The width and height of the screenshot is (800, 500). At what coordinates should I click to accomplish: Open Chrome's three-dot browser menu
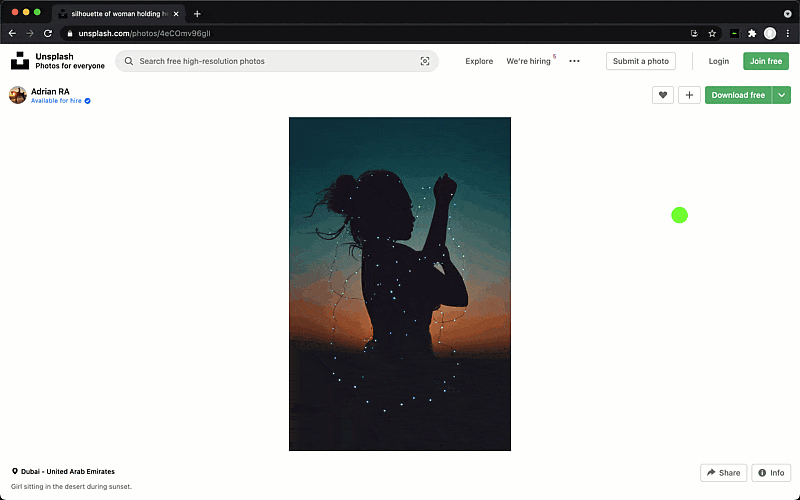(787, 33)
